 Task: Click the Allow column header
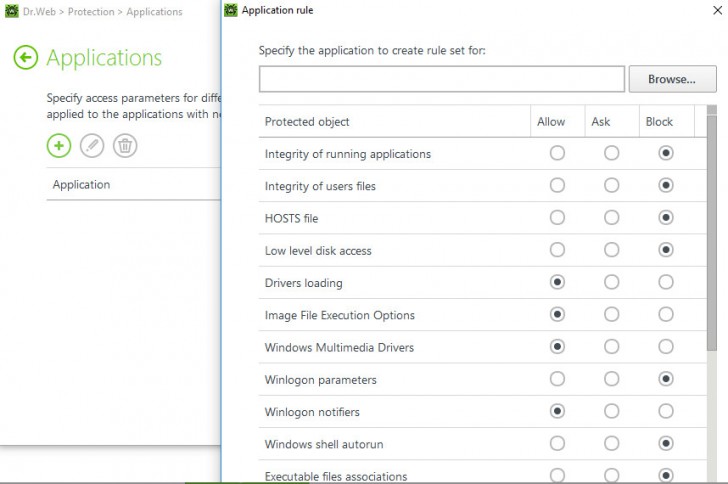pyautogui.click(x=551, y=122)
